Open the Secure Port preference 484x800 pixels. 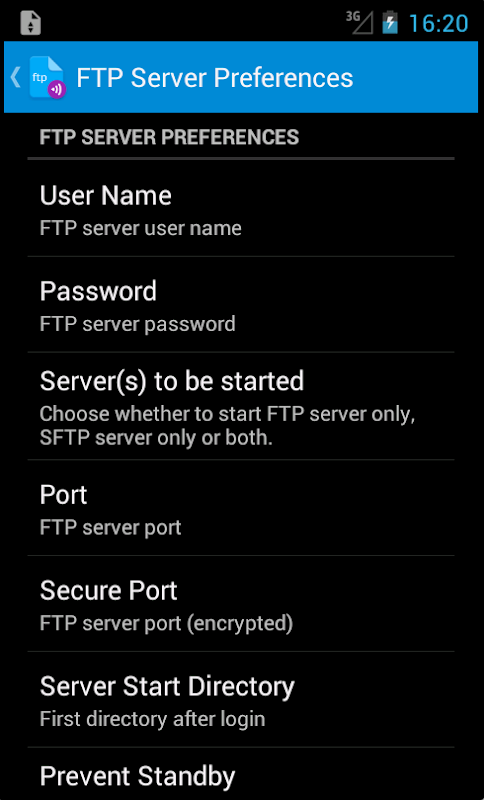click(241, 604)
